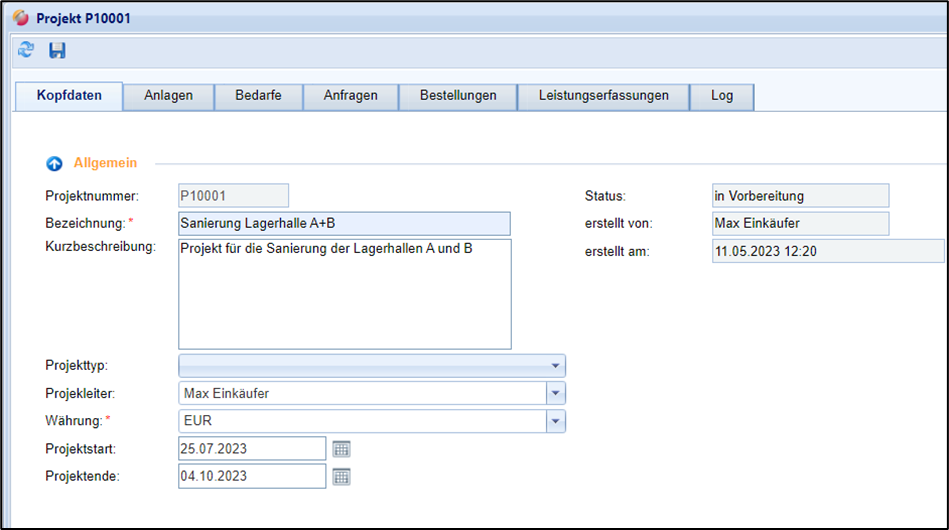Switch to the Anlagen tab
The width and height of the screenshot is (949, 530).
click(x=168, y=96)
